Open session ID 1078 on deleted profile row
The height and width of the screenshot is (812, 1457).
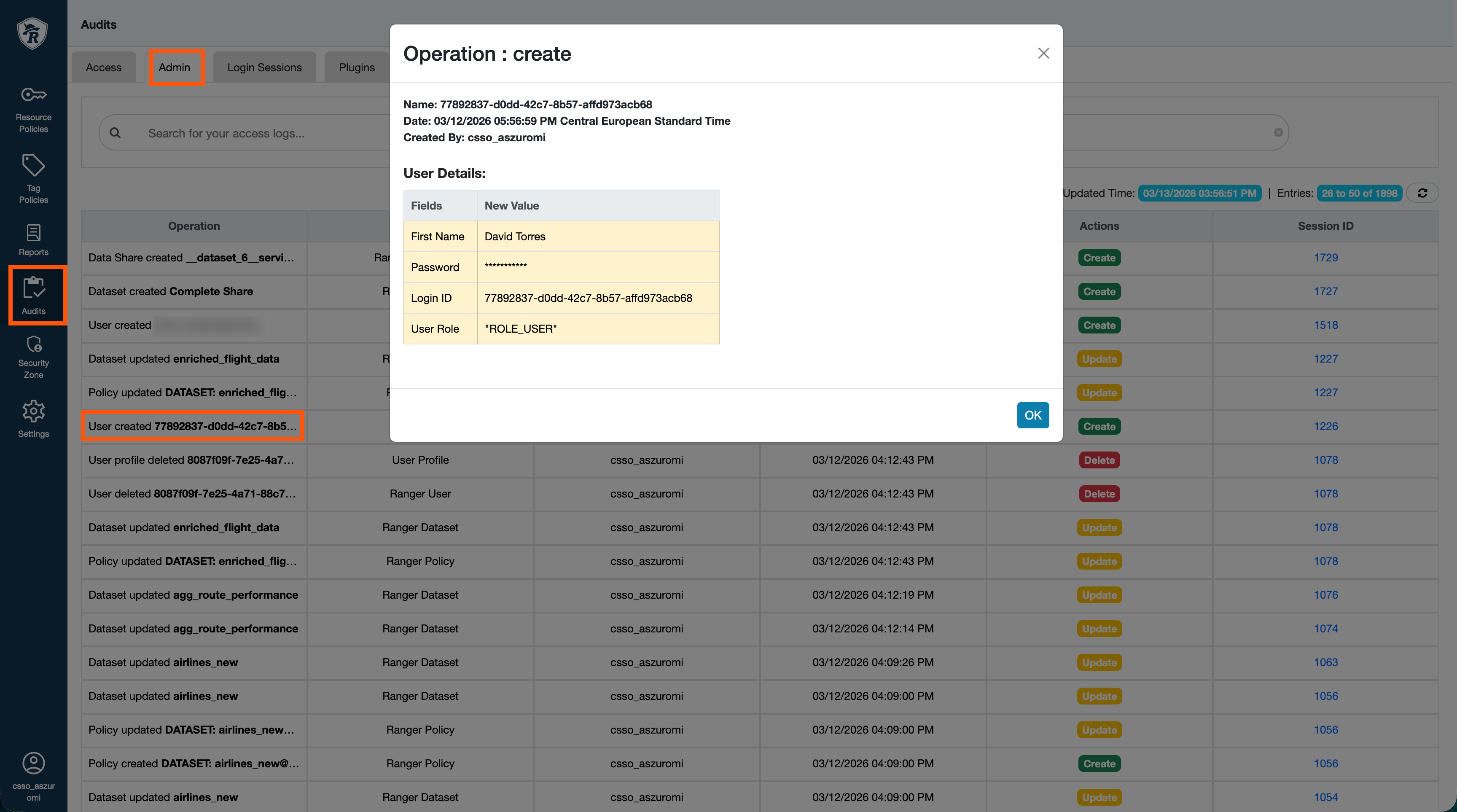pyautogui.click(x=1325, y=460)
